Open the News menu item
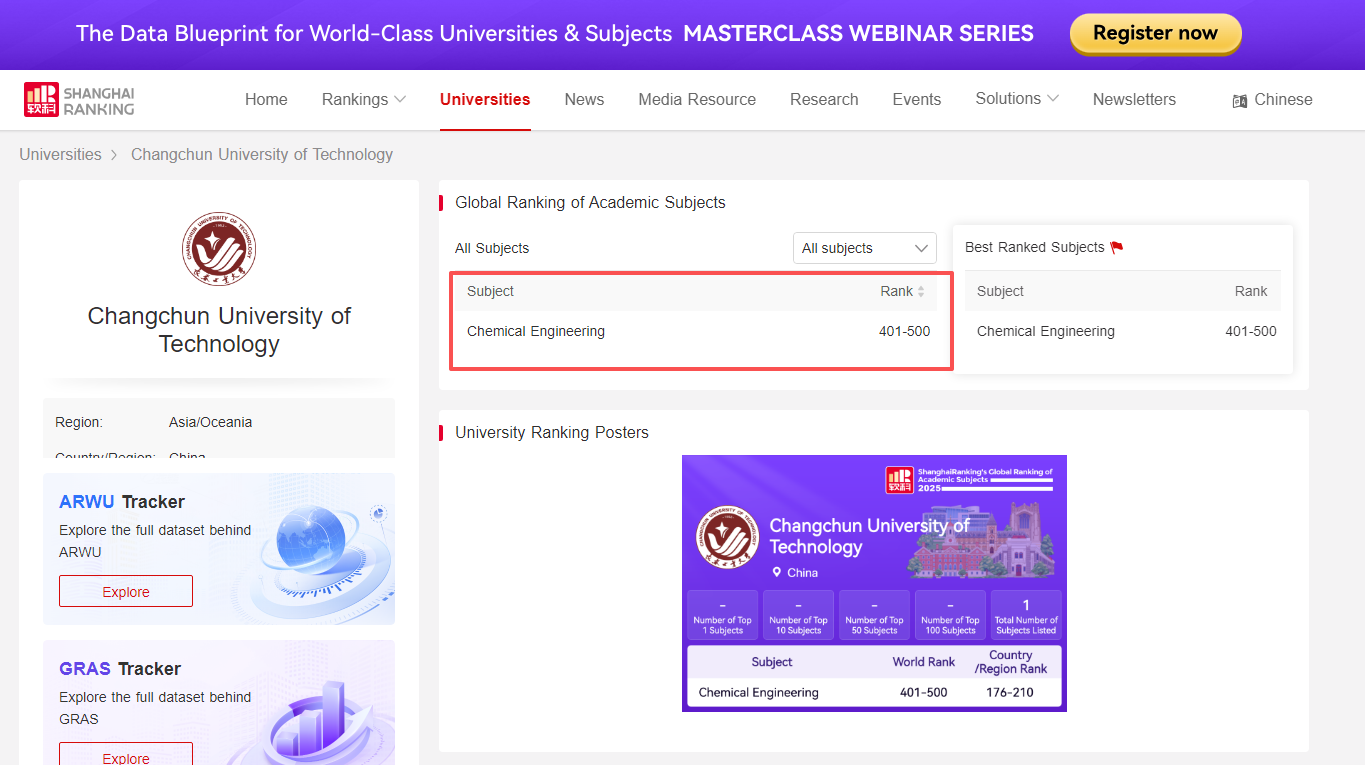 click(x=584, y=100)
